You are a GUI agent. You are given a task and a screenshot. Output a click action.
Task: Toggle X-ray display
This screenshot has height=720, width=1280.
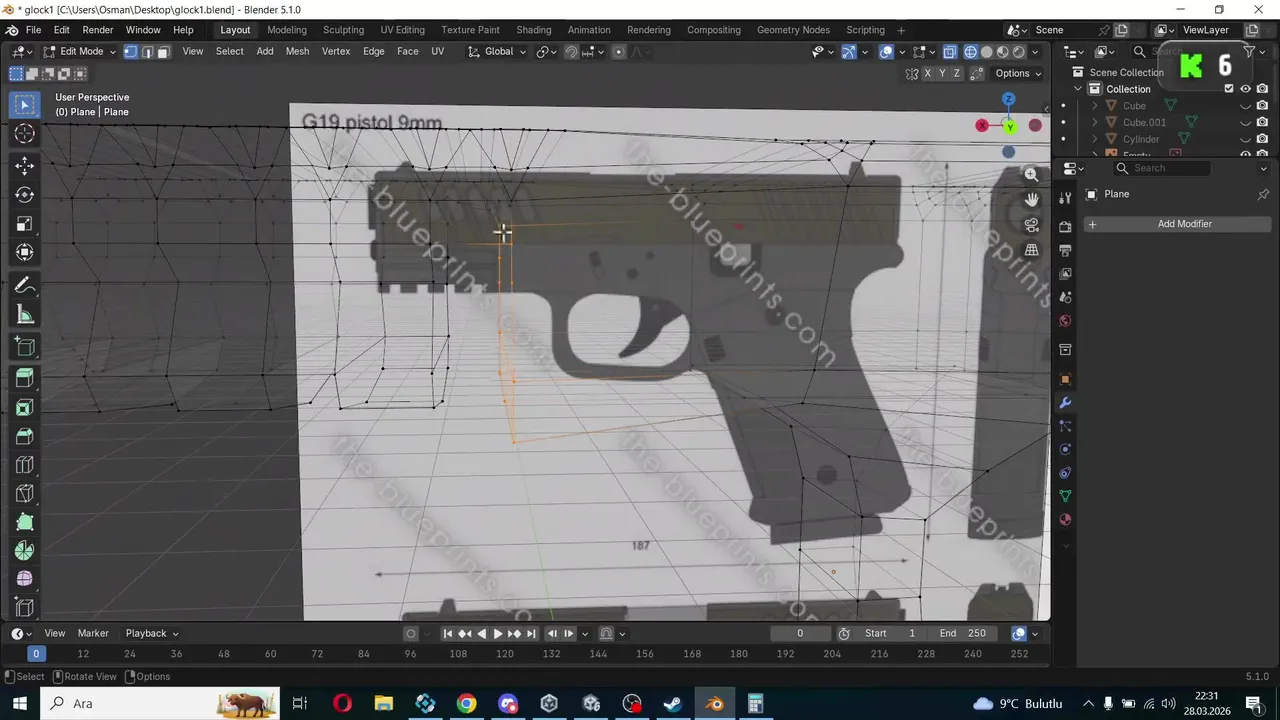click(x=949, y=51)
